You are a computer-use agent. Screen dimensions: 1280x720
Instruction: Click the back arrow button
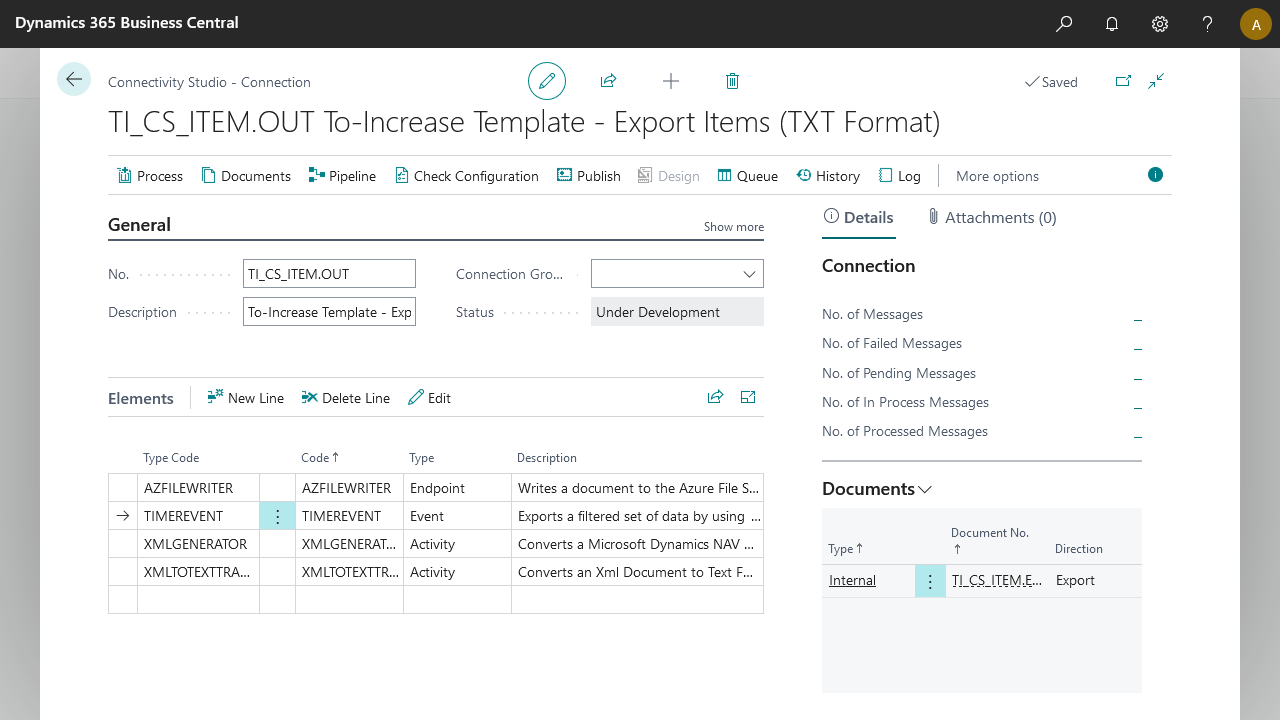click(74, 79)
